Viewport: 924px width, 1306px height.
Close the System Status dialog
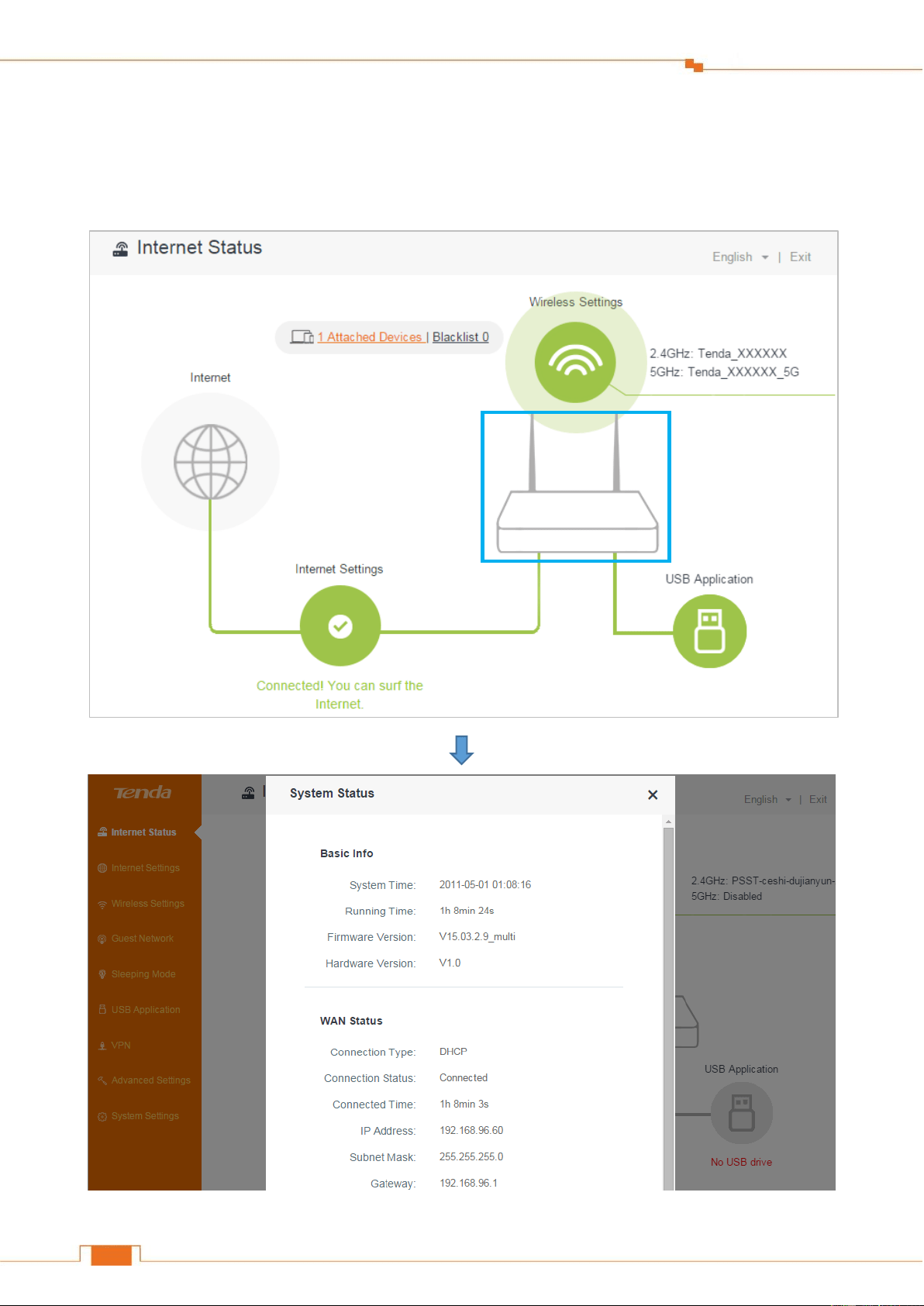coord(653,794)
